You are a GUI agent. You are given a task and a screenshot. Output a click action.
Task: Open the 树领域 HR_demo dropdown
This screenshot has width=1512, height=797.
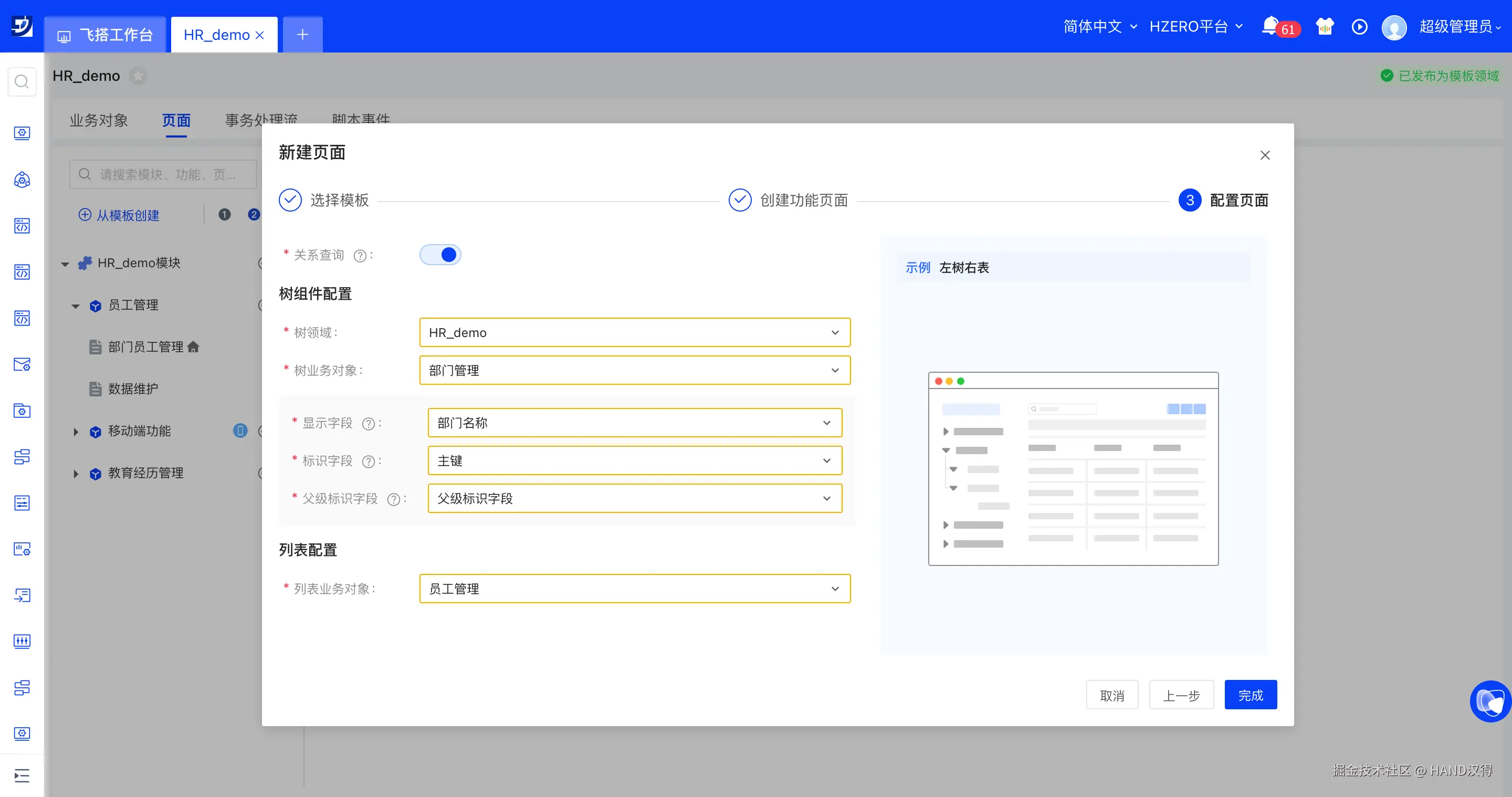tap(635, 333)
